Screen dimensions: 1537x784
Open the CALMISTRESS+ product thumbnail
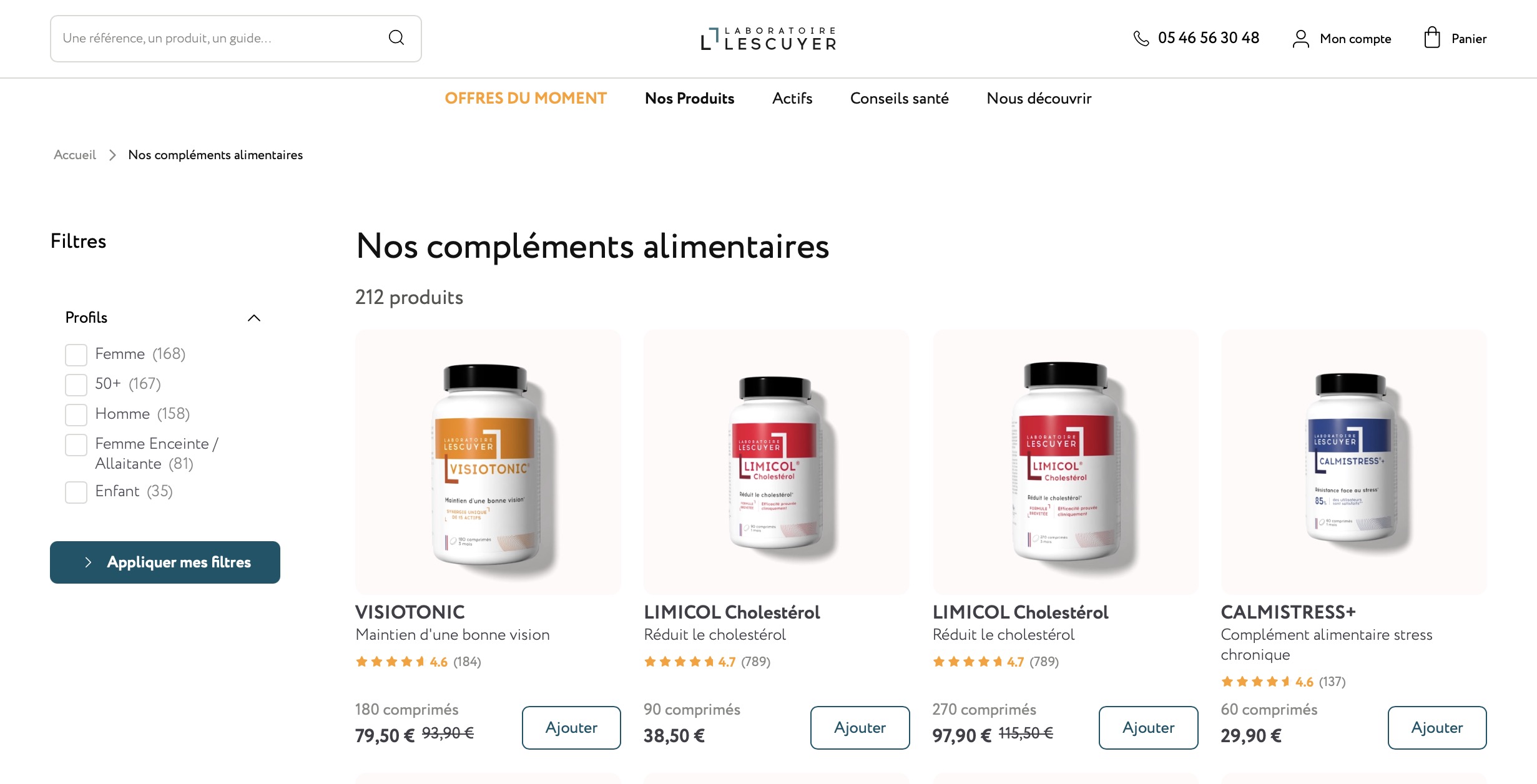click(1353, 462)
